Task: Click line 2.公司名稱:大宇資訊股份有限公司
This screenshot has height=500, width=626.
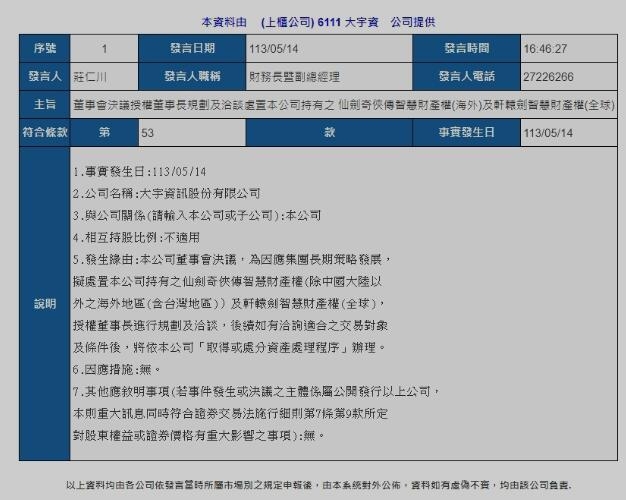Action: click(x=166, y=194)
